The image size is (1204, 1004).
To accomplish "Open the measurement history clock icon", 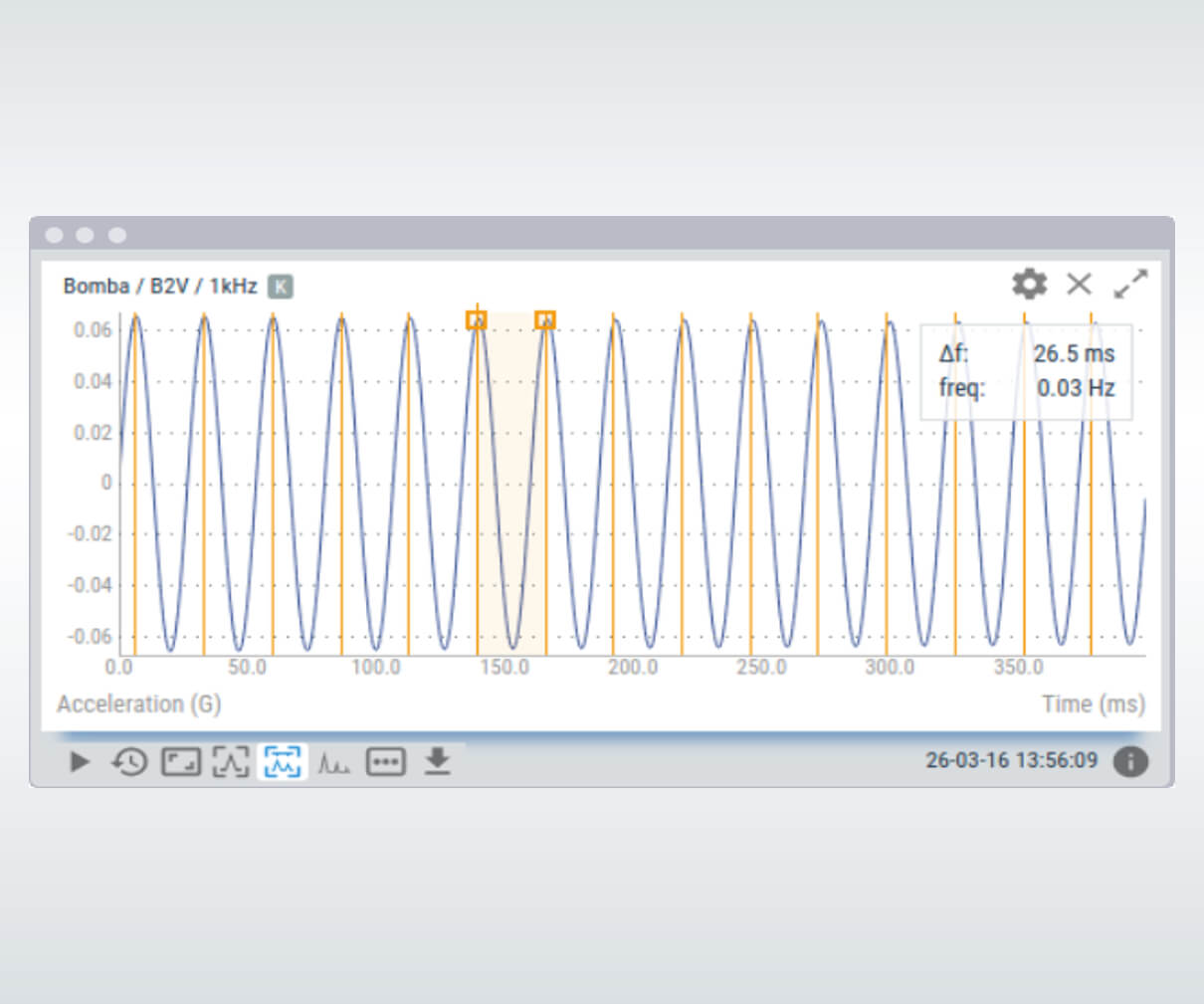I will click(129, 762).
